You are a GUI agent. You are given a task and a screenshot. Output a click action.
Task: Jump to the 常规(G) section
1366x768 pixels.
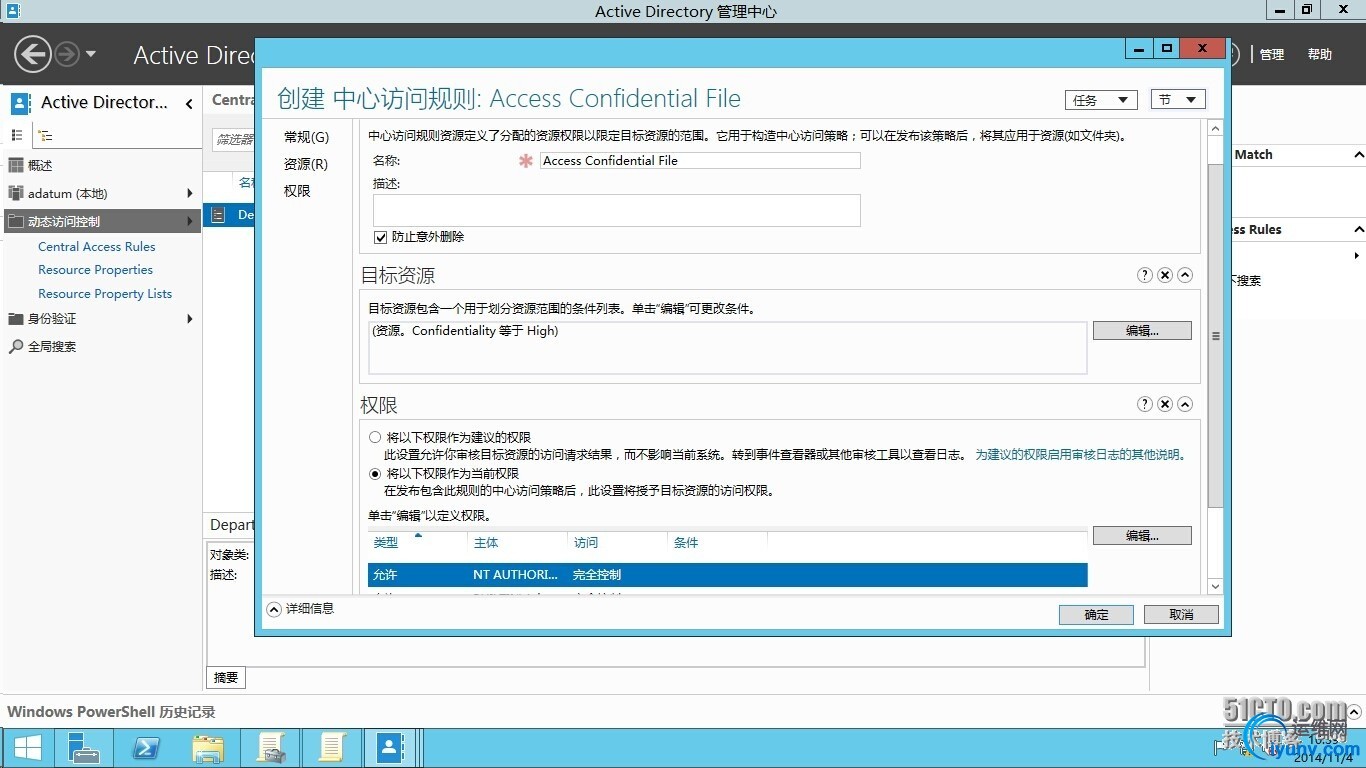coord(306,137)
